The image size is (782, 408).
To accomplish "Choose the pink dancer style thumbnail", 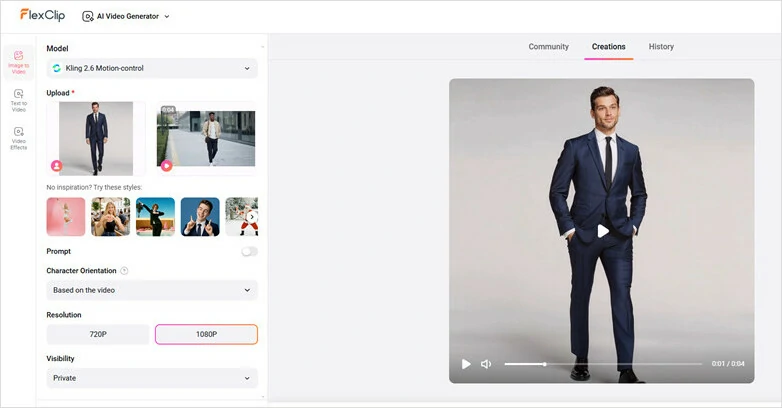I will [66, 216].
